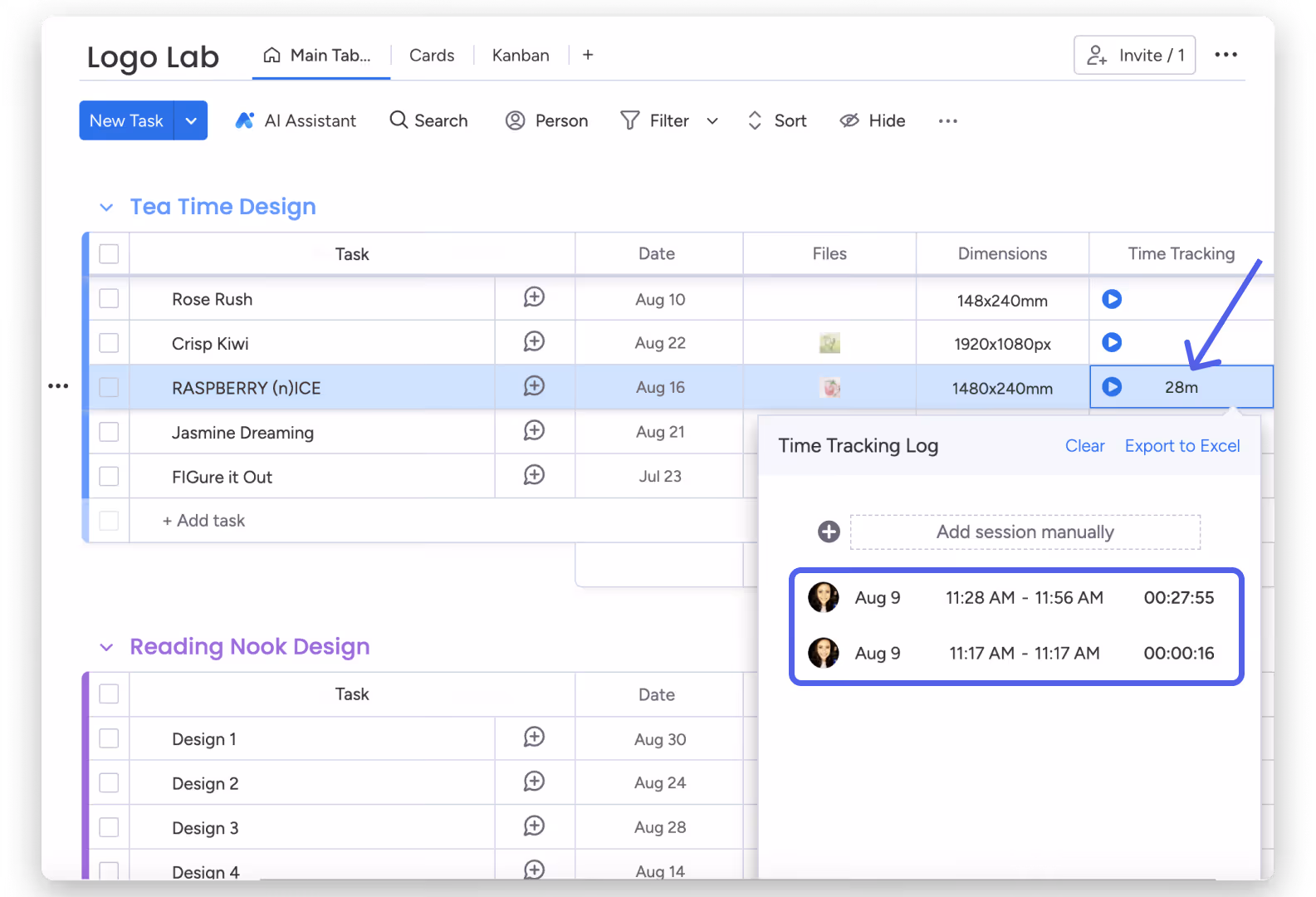Viewport: 1316px width, 897px height.
Task: Open Sort options
Action: (777, 120)
